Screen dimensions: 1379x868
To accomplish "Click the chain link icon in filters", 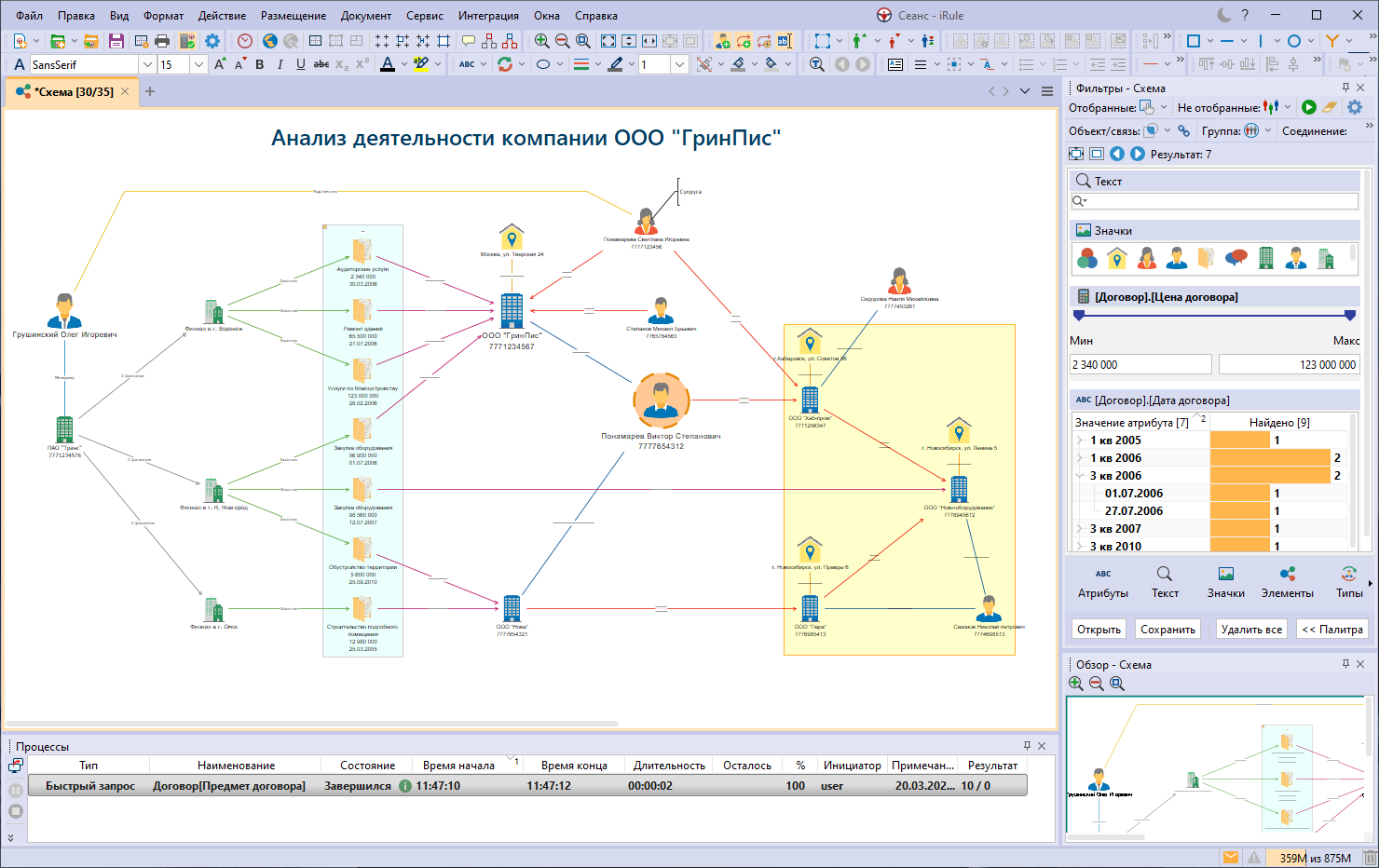I will point(1183,131).
